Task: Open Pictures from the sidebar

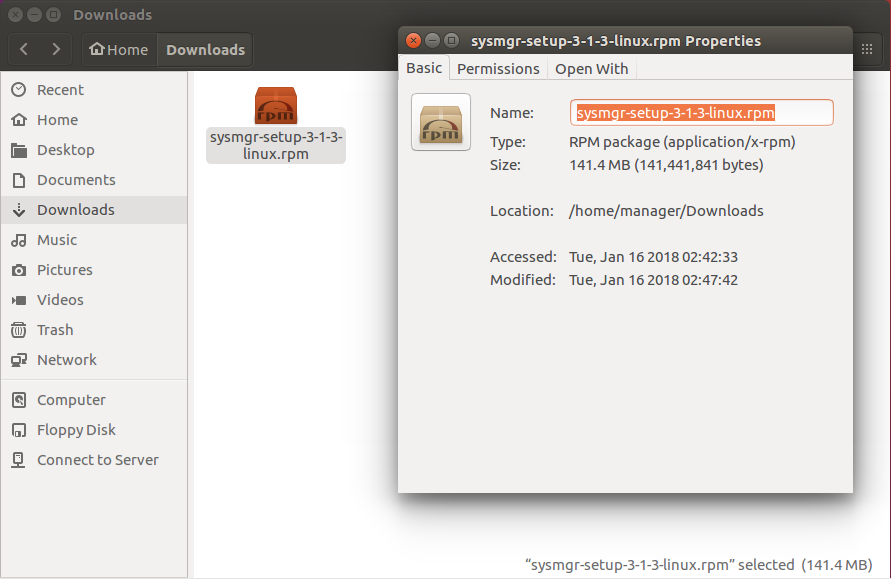Action: (94, 270)
